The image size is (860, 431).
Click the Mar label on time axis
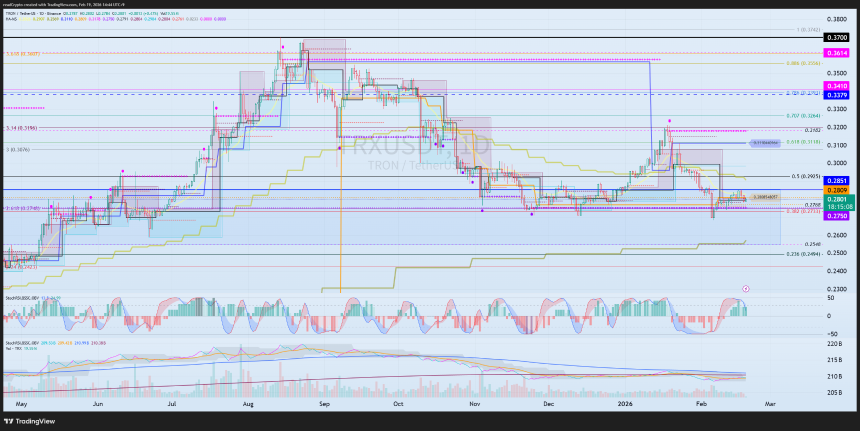(x=770, y=404)
